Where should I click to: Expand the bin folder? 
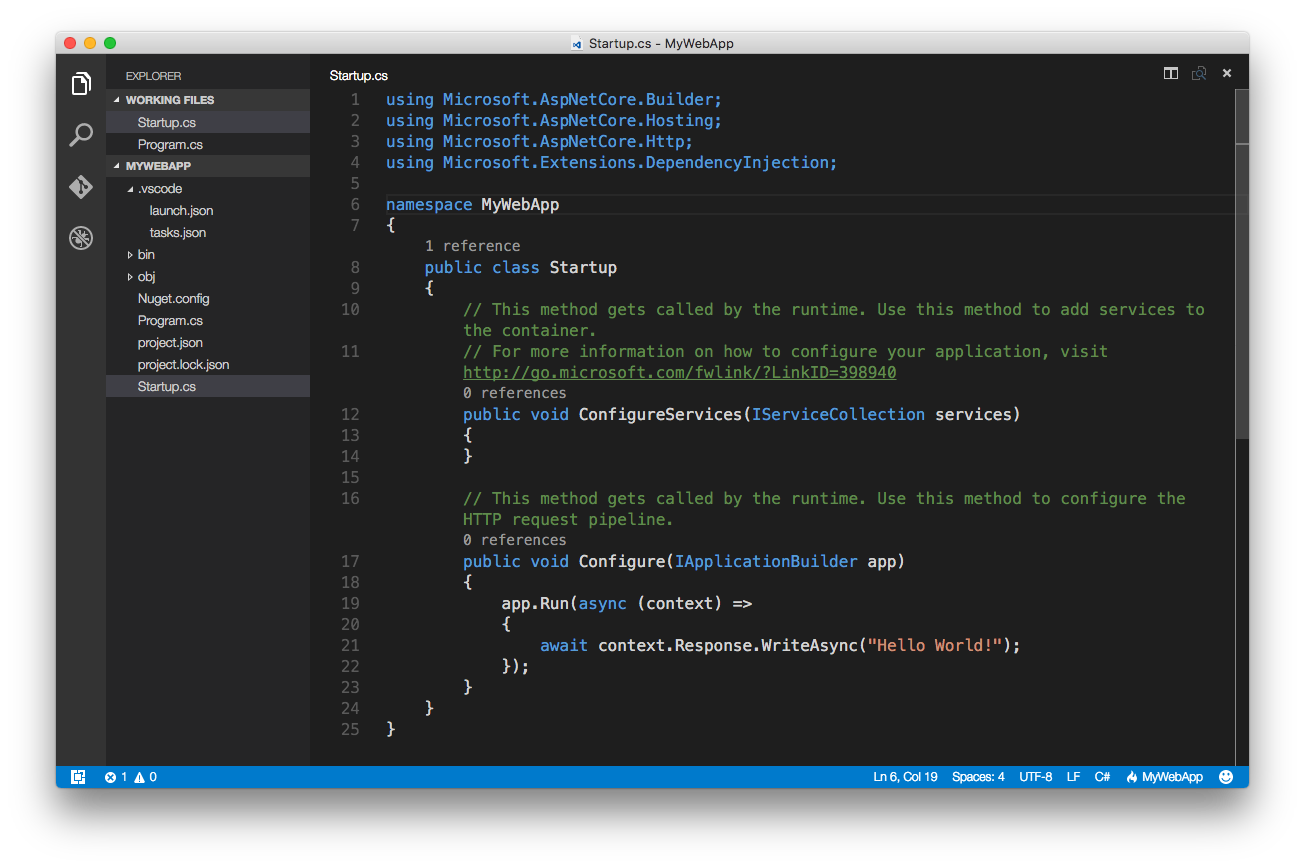click(x=146, y=255)
